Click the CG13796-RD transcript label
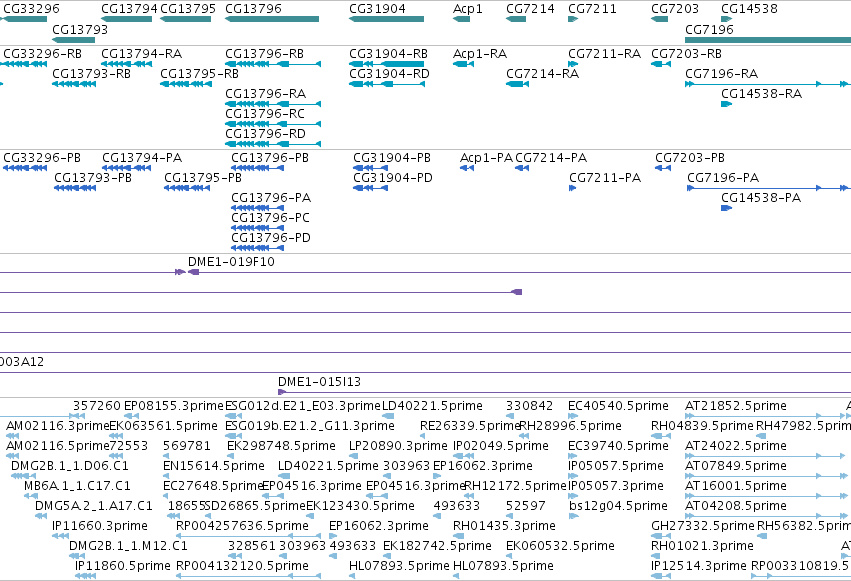Viewport: 851px width, 581px height. (x=265, y=134)
